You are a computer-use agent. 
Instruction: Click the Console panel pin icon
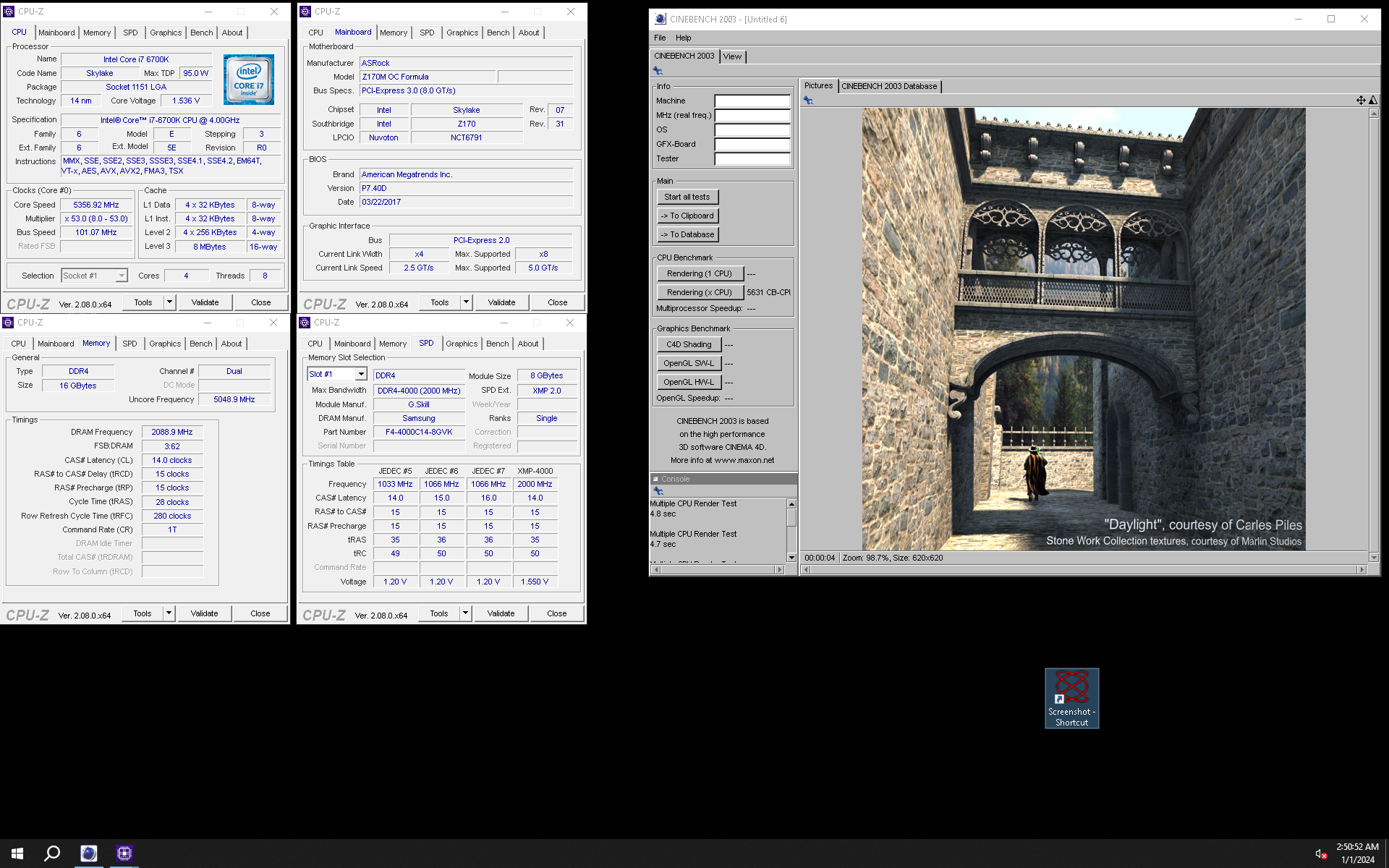[x=658, y=491]
